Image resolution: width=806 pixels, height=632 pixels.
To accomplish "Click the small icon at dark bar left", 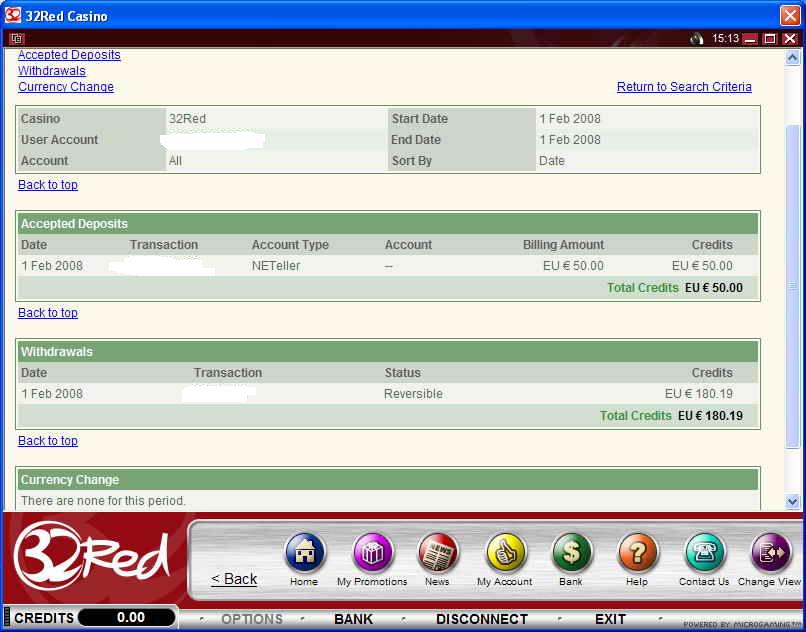I will pyautogui.click(x=17, y=39).
